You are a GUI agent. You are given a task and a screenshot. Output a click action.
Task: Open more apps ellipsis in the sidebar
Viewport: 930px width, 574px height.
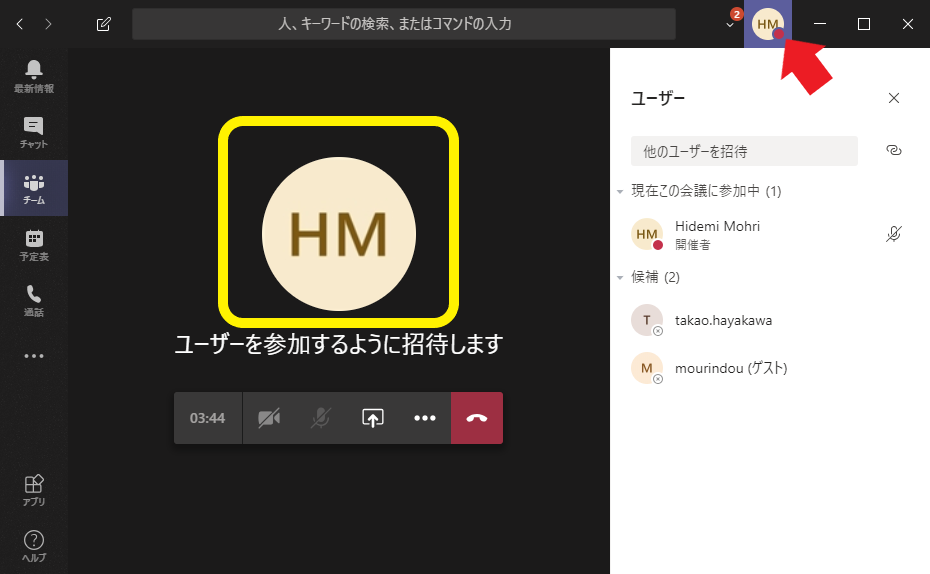pos(34,356)
